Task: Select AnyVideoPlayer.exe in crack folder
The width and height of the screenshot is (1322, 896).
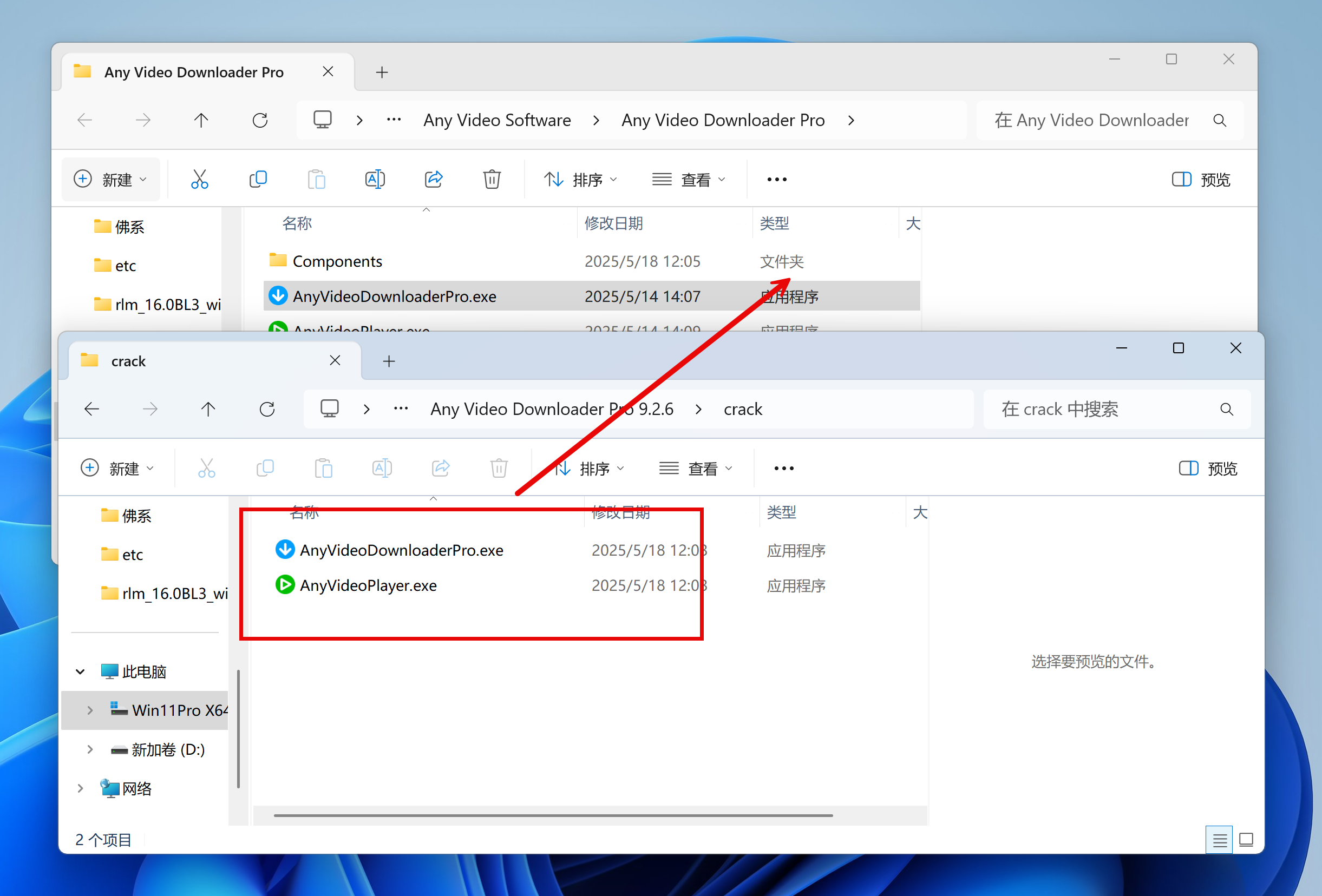Action: (368, 585)
